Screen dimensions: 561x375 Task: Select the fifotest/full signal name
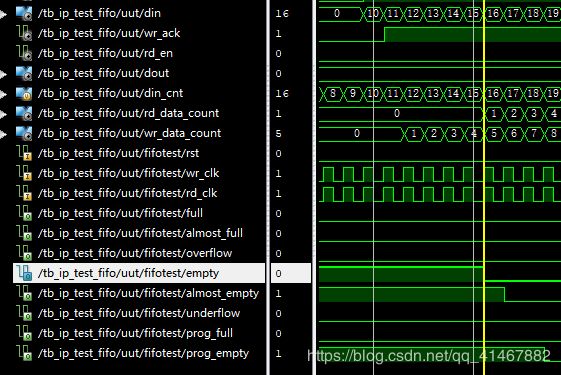coord(120,213)
